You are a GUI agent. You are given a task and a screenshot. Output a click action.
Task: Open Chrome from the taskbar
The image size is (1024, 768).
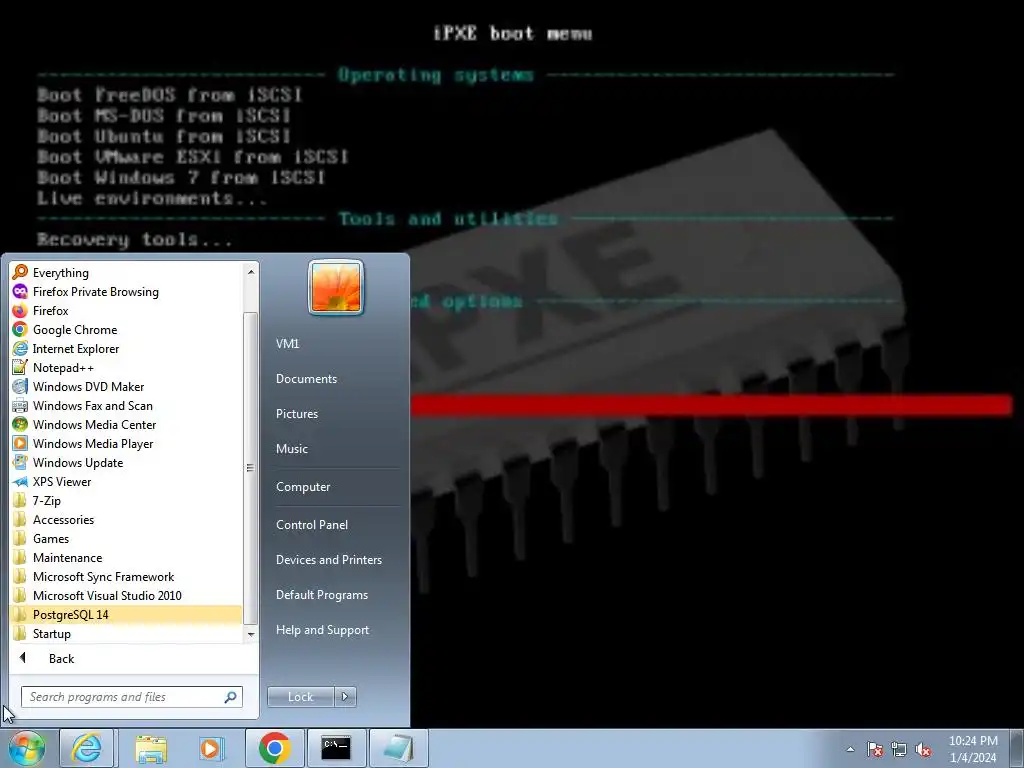[274, 748]
